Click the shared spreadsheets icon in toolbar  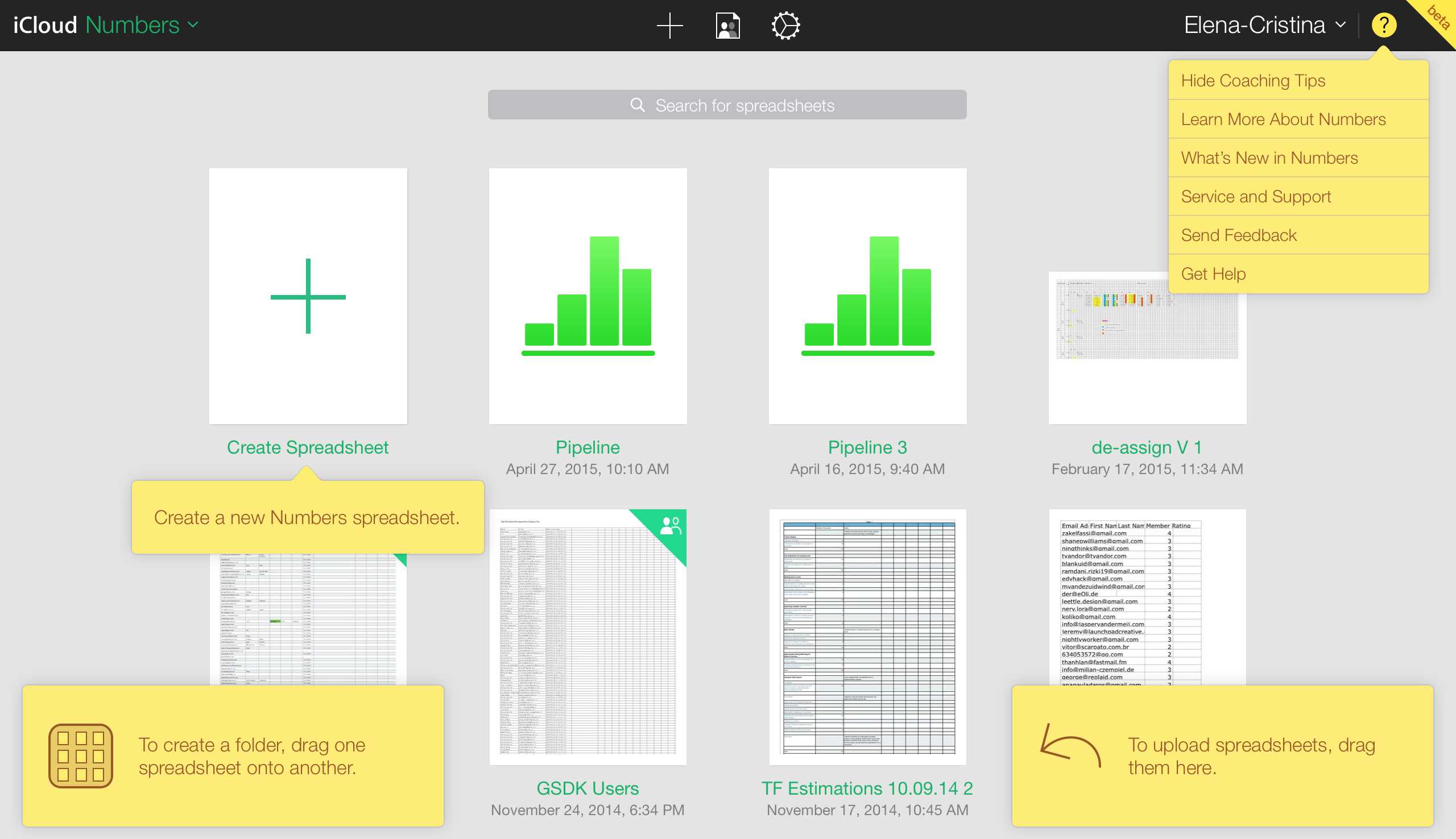coord(727,26)
